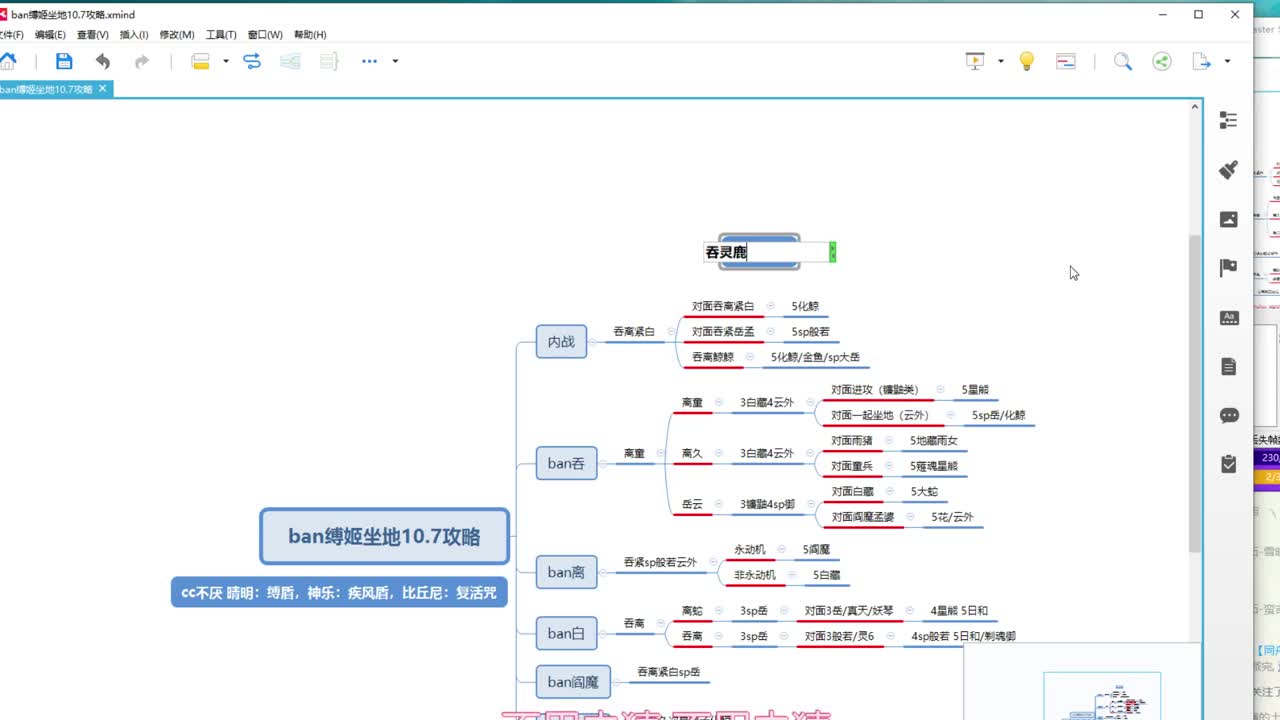Open the zoom search icon
The width and height of the screenshot is (1280, 720).
[x=1122, y=61]
